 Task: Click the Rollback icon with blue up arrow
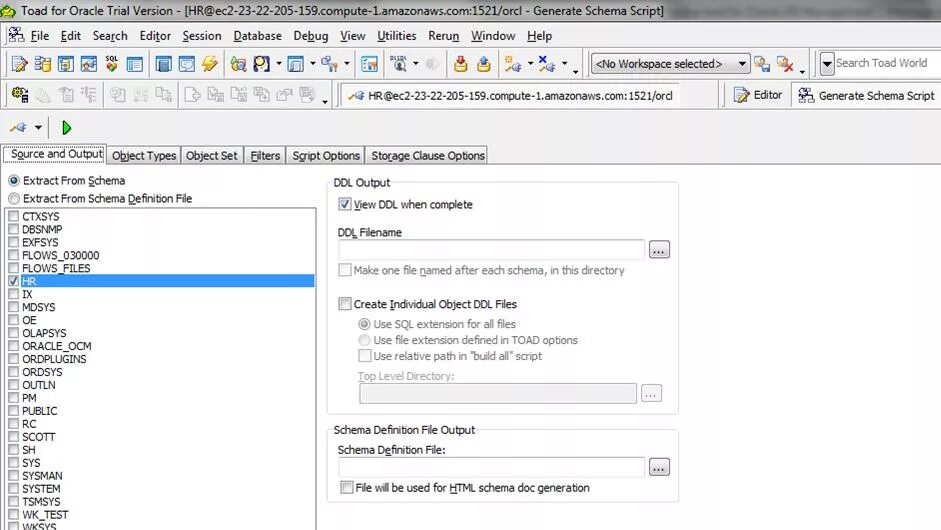[x=484, y=64]
